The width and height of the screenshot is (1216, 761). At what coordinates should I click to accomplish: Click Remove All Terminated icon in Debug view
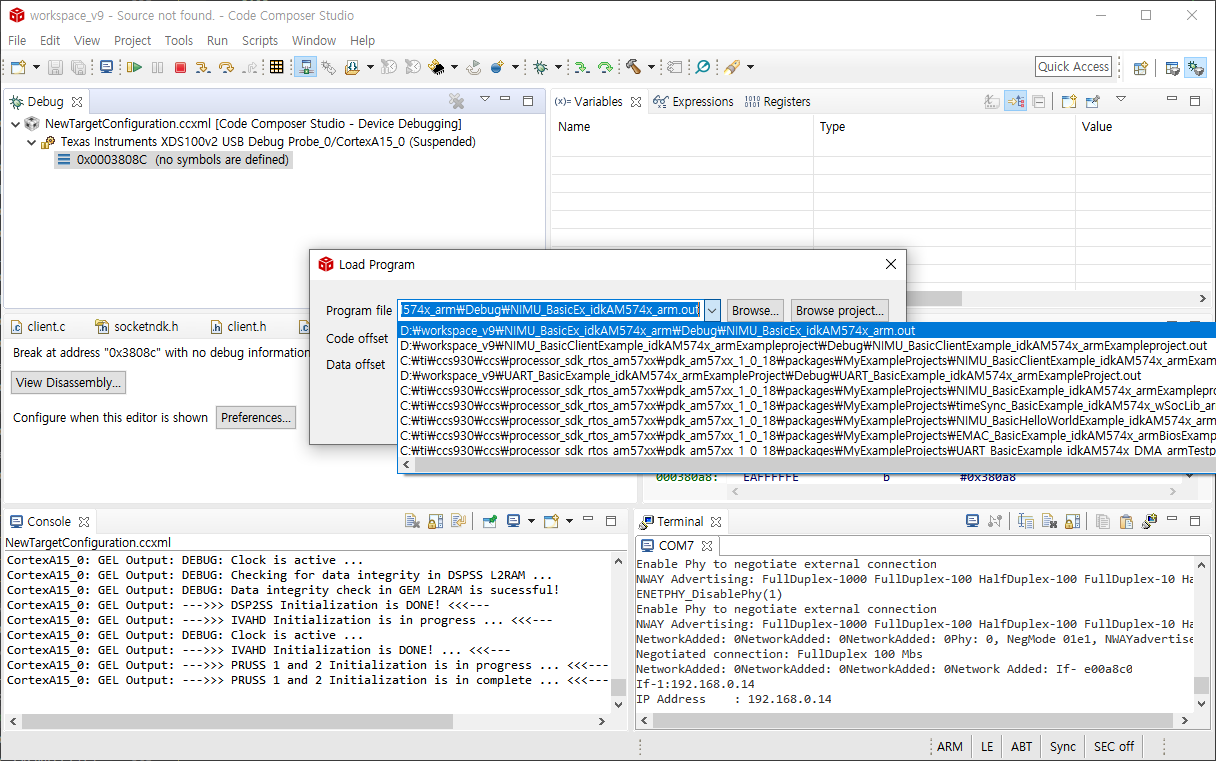pos(456,101)
